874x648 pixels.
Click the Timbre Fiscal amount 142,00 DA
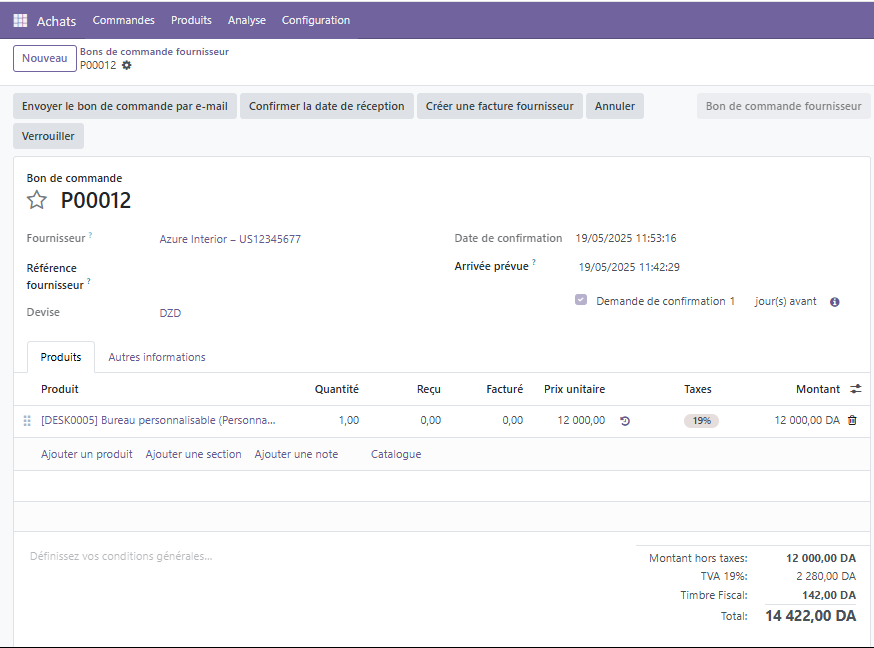click(829, 595)
